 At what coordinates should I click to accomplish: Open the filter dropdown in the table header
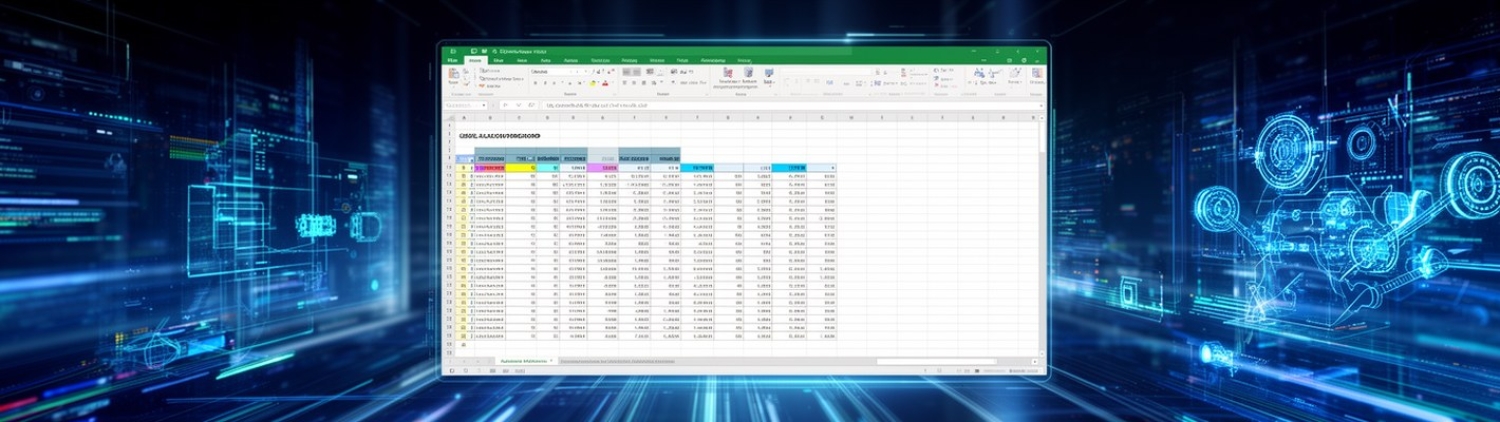click(831, 167)
